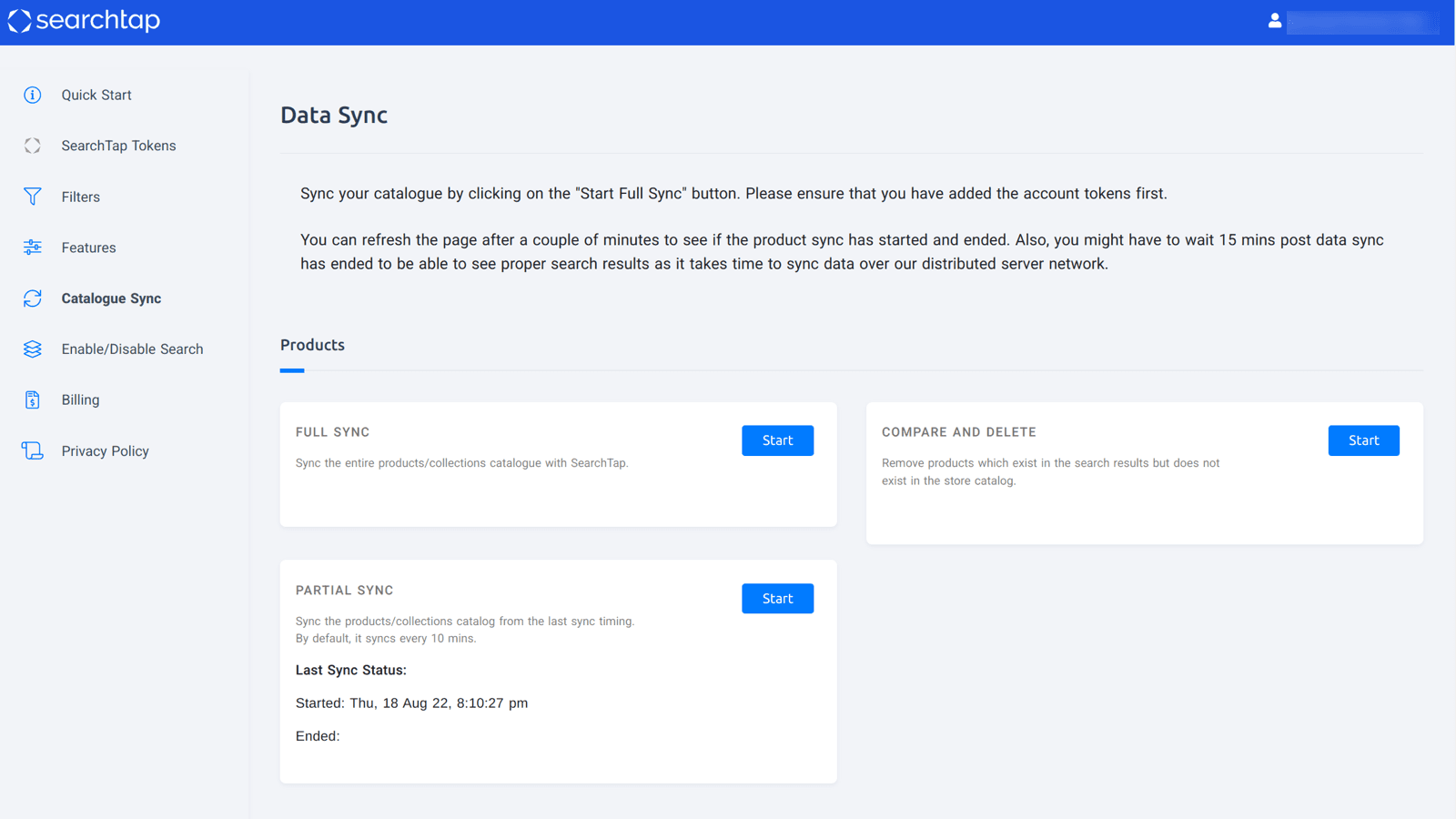The width and height of the screenshot is (1456, 819).
Task: Start the Compare and Delete process
Action: [x=1363, y=440]
